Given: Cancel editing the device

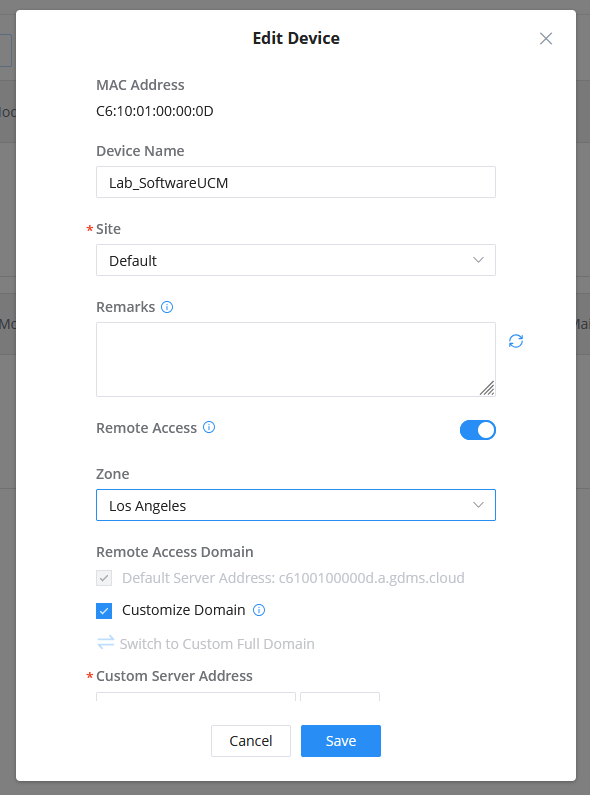Looking at the screenshot, I should coord(251,741).
